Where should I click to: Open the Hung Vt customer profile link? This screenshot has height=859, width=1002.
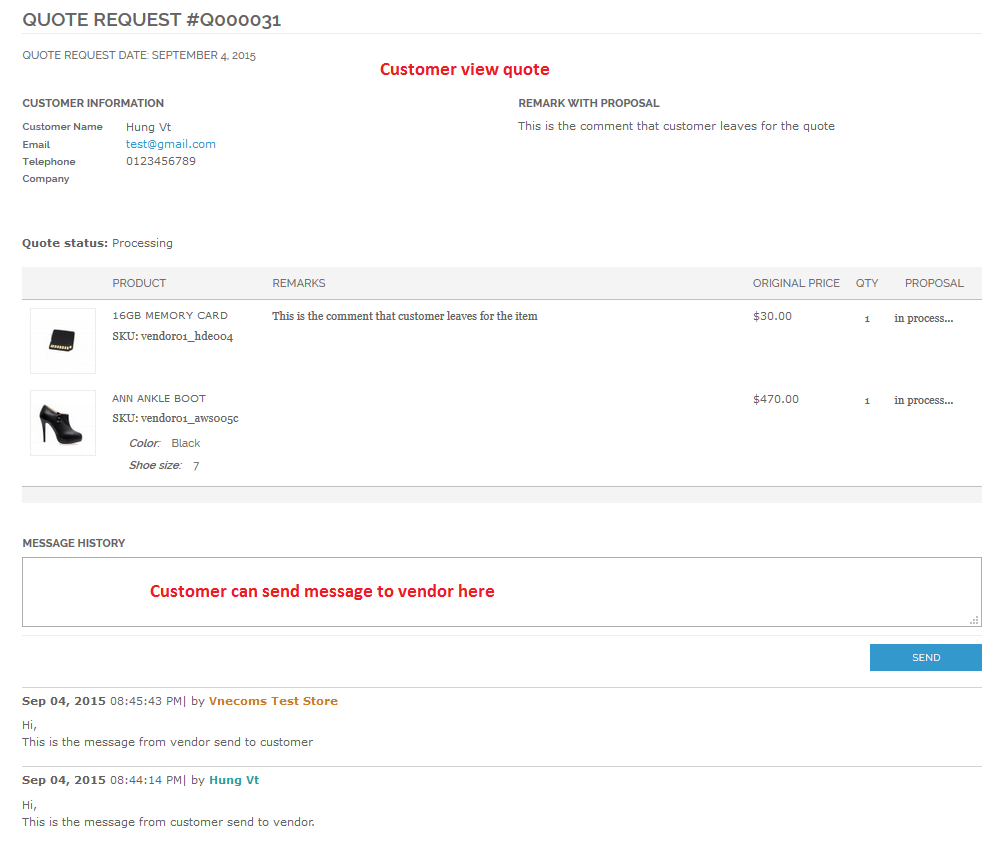click(x=234, y=779)
